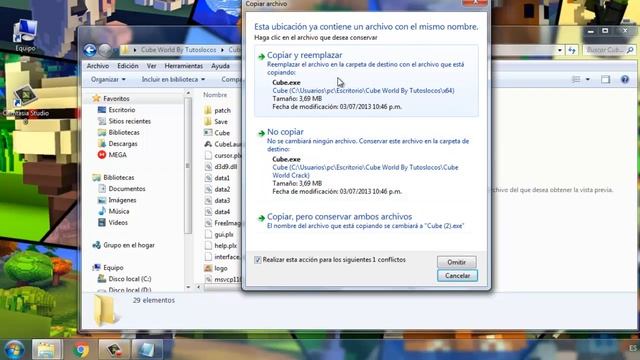Select Grupo en el hogar

129,245
